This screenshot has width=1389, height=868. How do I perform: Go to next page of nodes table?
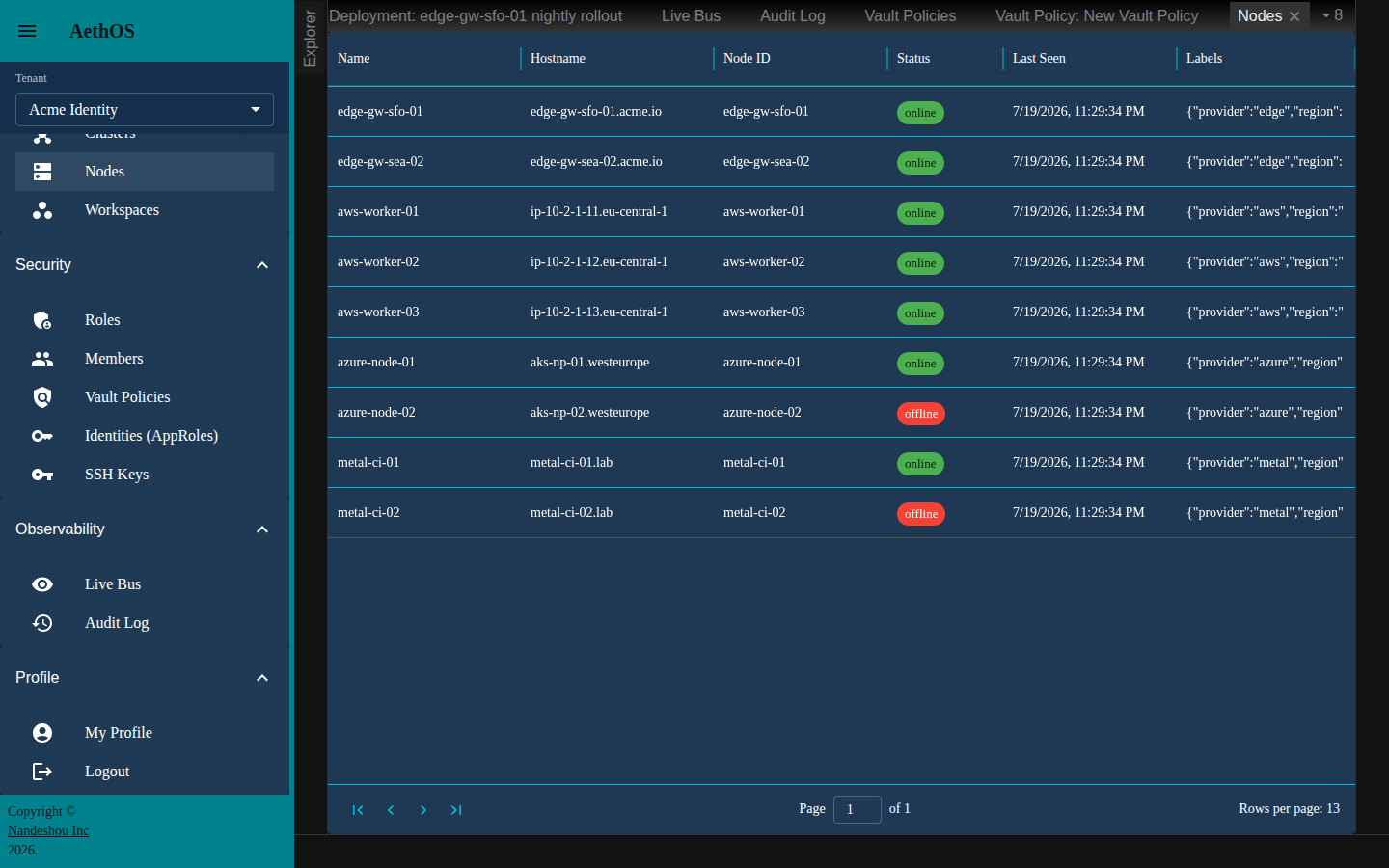coord(423,810)
